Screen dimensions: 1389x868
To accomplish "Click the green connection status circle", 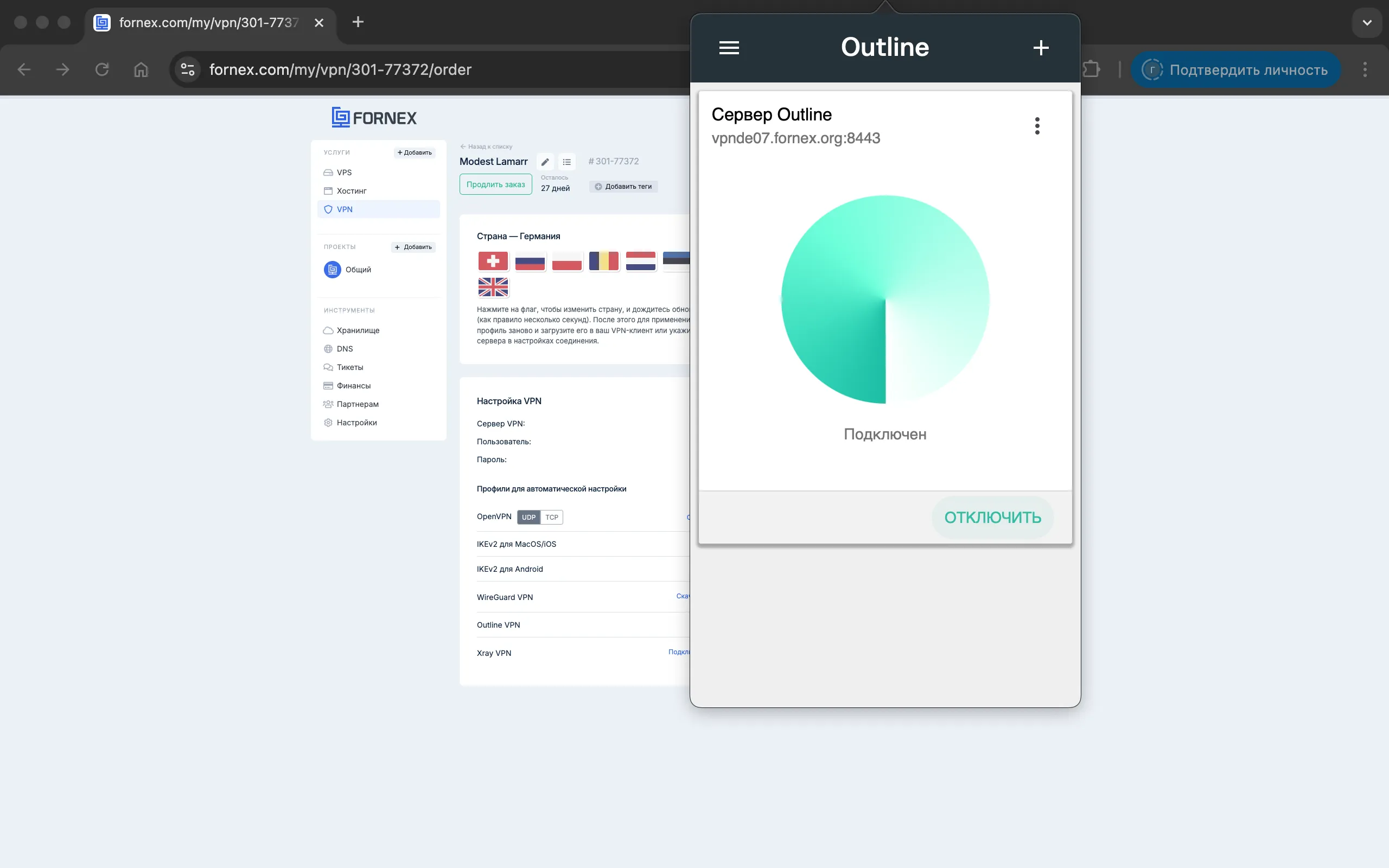I will point(885,299).
